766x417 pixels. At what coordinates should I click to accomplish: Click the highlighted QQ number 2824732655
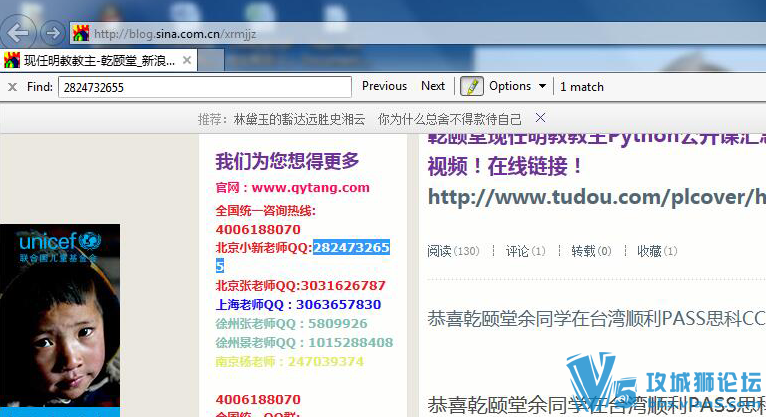click(x=351, y=248)
